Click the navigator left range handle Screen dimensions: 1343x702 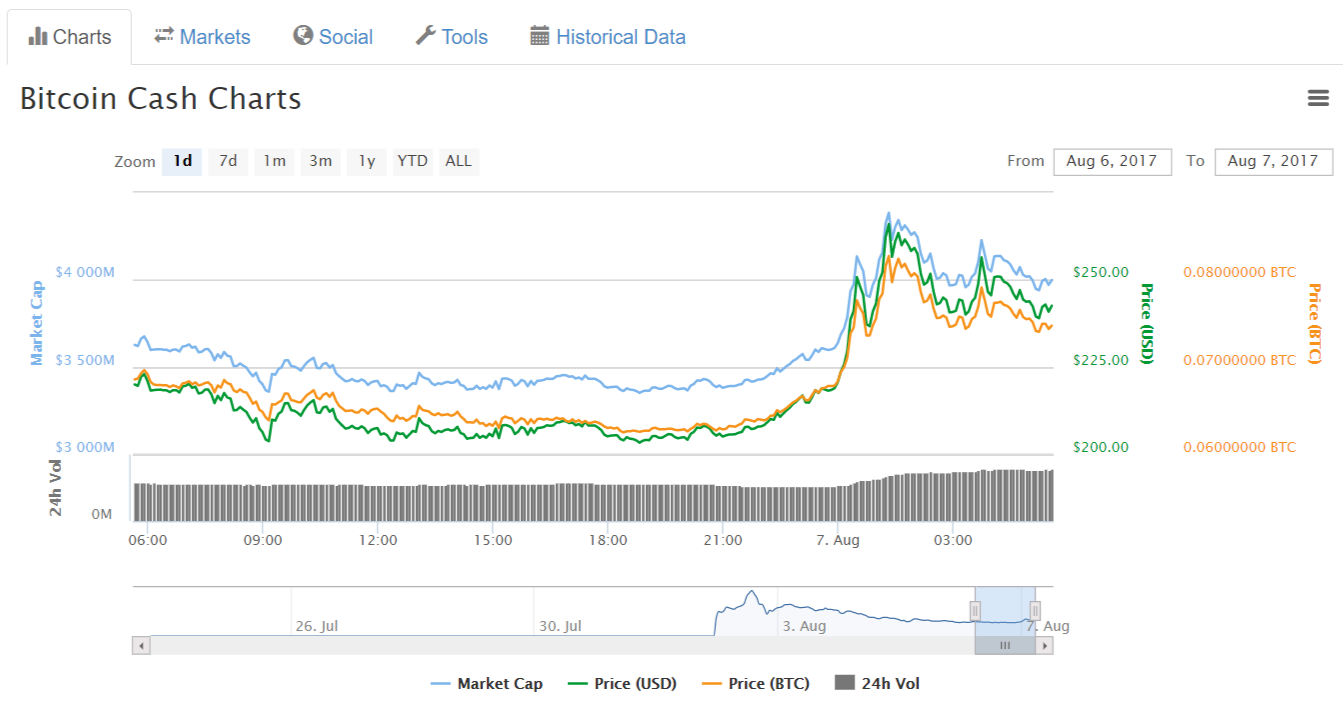975,610
